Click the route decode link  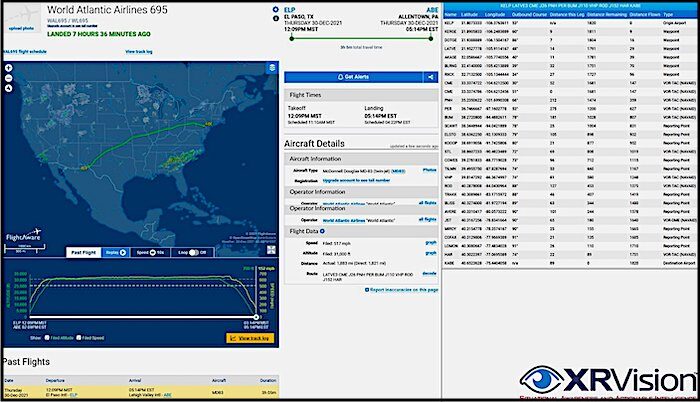429,273
